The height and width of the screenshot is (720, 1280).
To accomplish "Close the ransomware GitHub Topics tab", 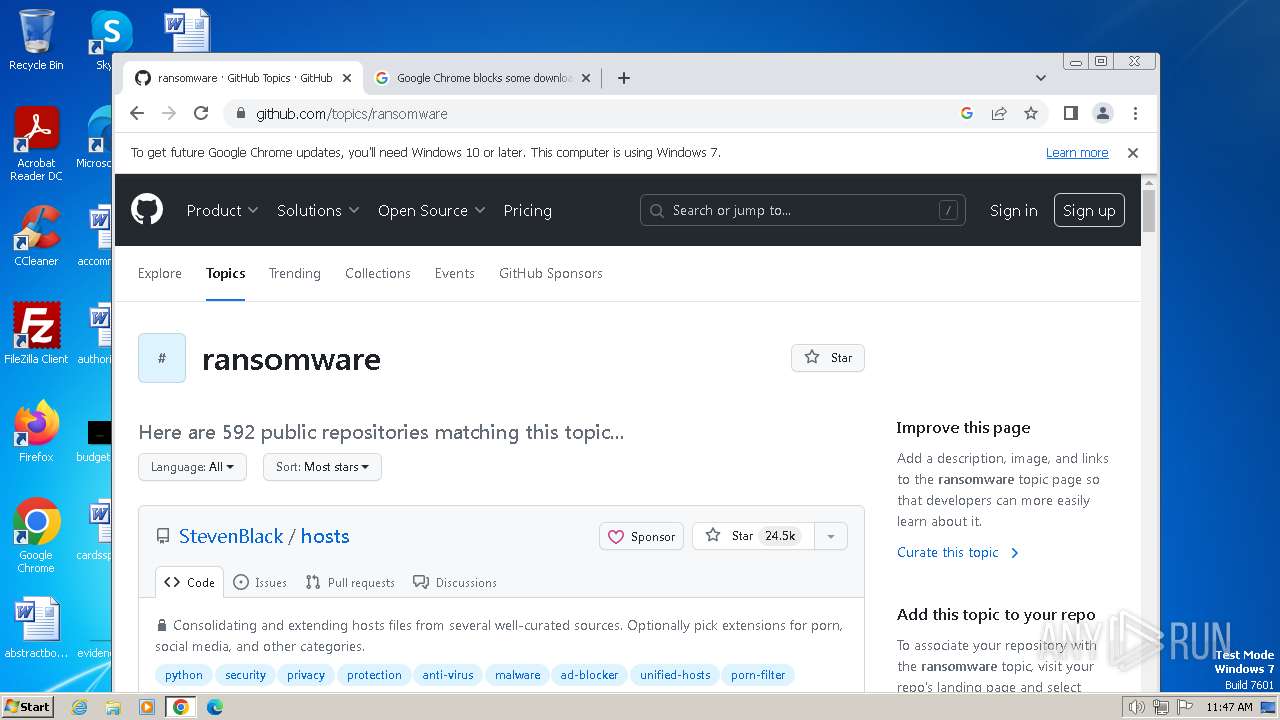I will click(347, 78).
